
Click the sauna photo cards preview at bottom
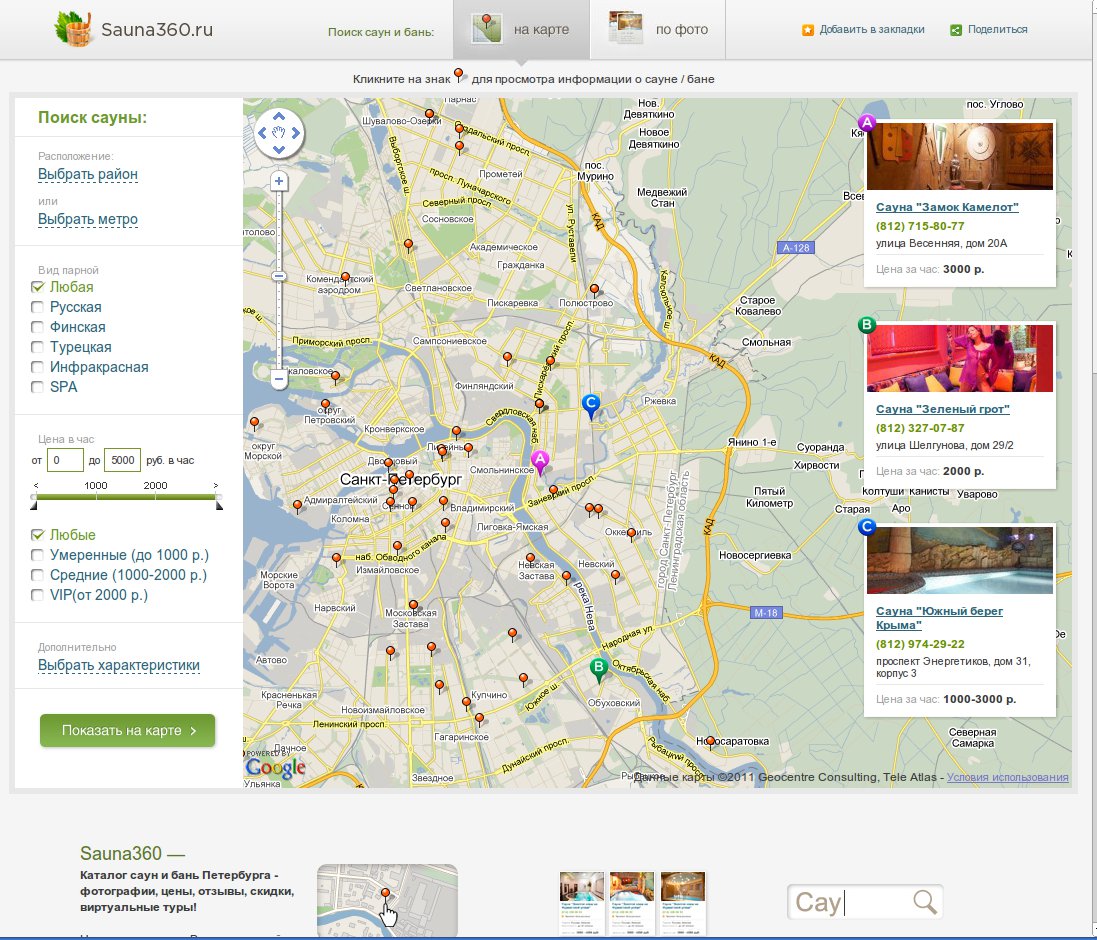(632, 904)
